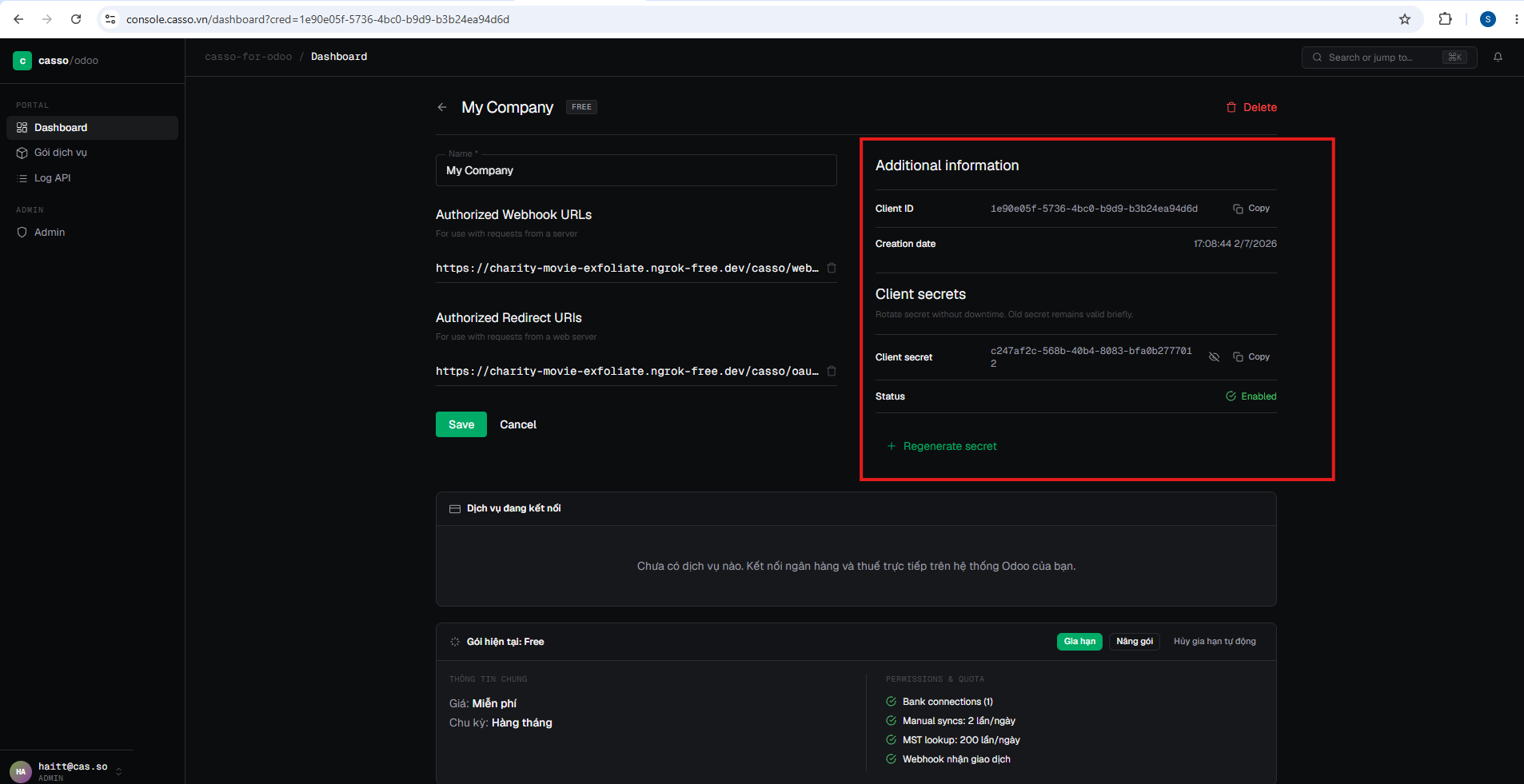Click the Dashboard breadcrumb

tap(339, 57)
